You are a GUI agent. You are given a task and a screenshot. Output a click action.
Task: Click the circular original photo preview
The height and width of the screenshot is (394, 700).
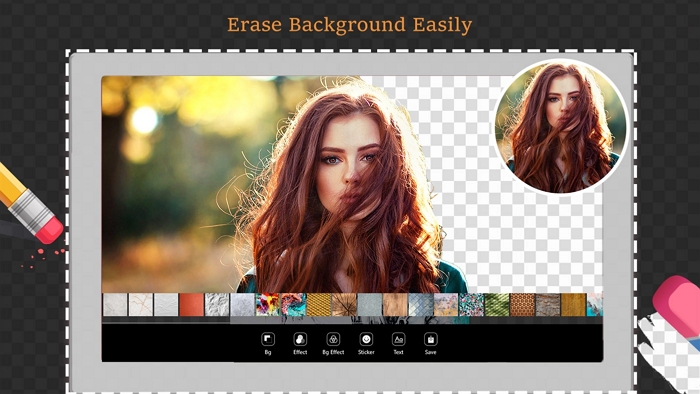click(561, 127)
